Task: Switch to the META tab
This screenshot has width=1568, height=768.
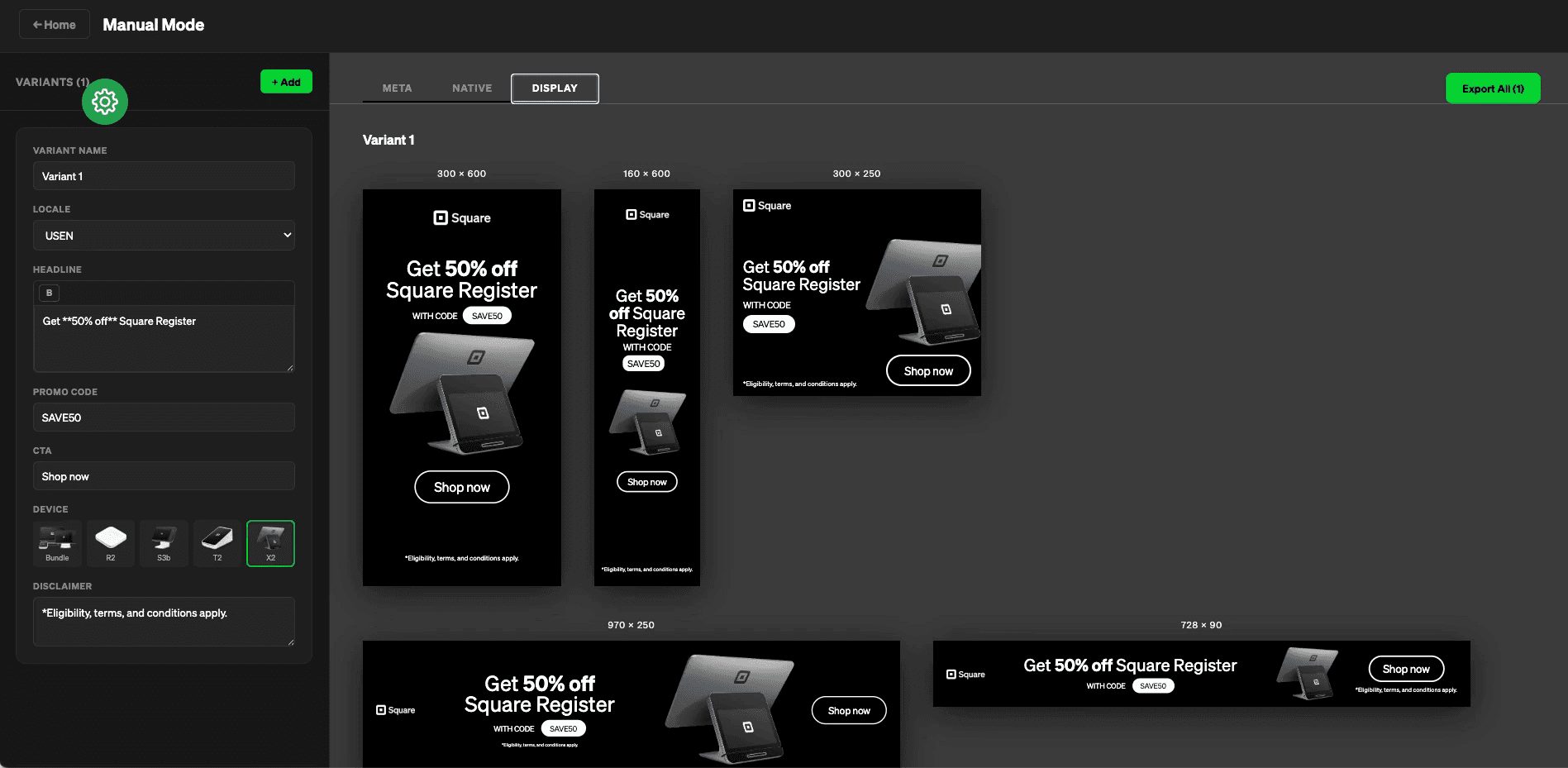Action: [397, 88]
